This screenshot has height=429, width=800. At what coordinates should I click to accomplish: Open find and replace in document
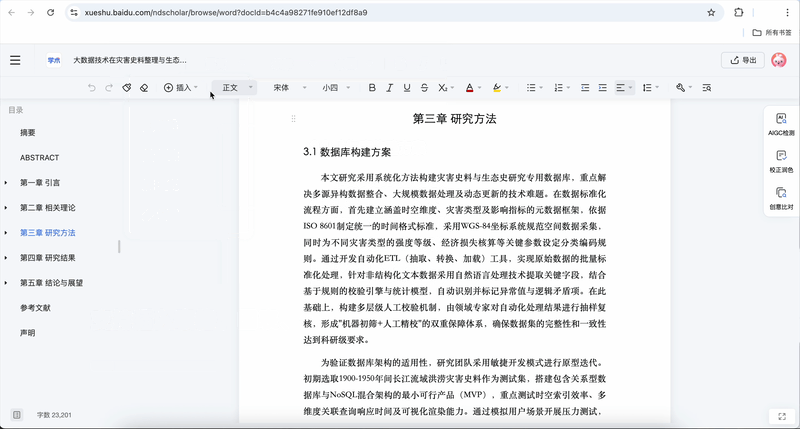(x=707, y=88)
